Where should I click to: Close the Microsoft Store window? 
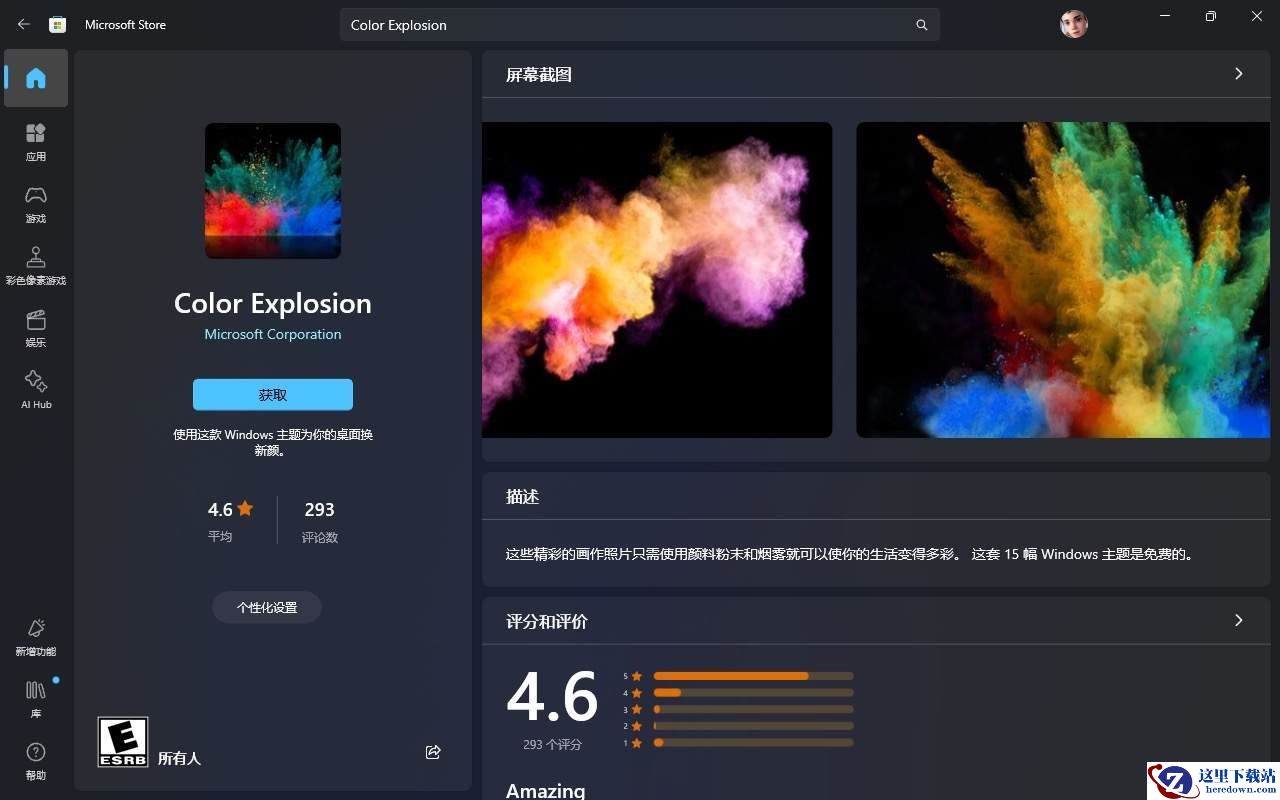click(x=1257, y=16)
